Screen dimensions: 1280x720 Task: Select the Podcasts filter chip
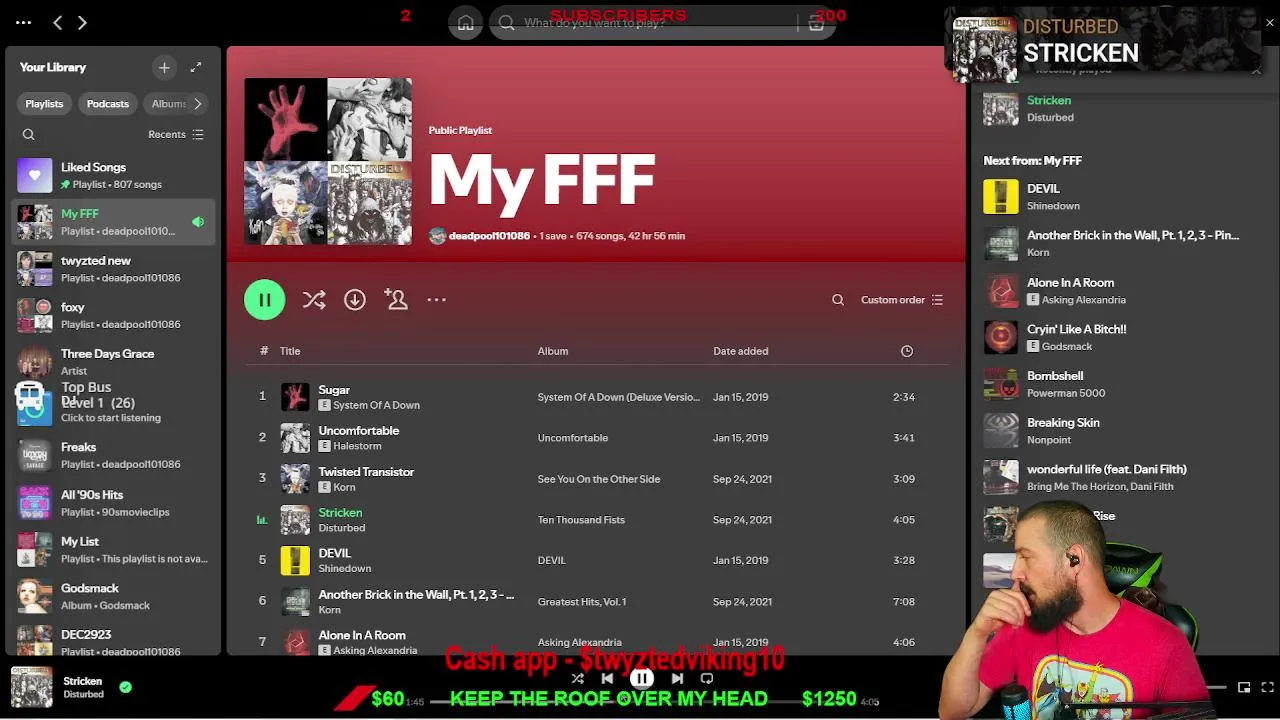pyautogui.click(x=107, y=104)
